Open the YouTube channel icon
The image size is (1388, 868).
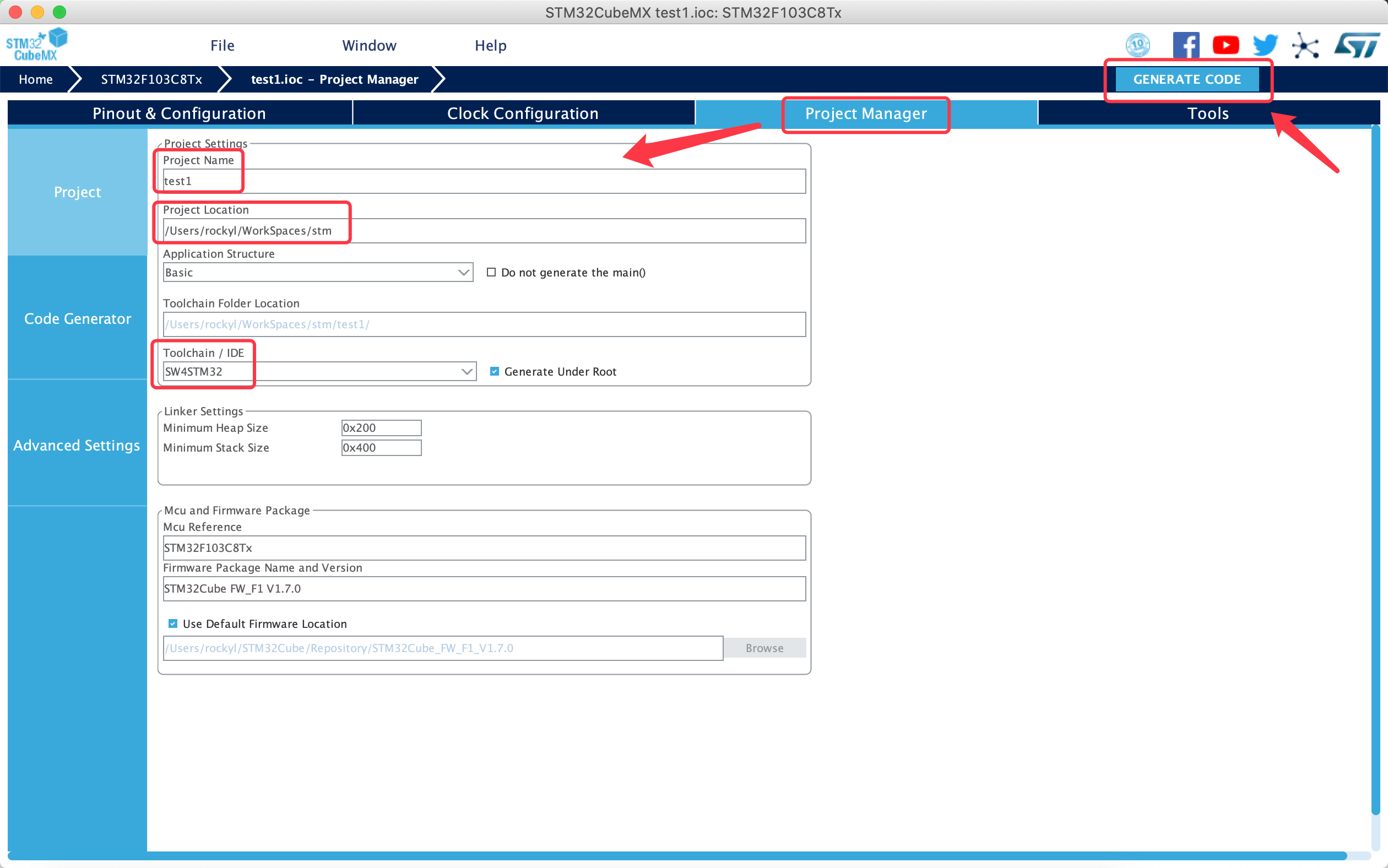click(x=1226, y=45)
